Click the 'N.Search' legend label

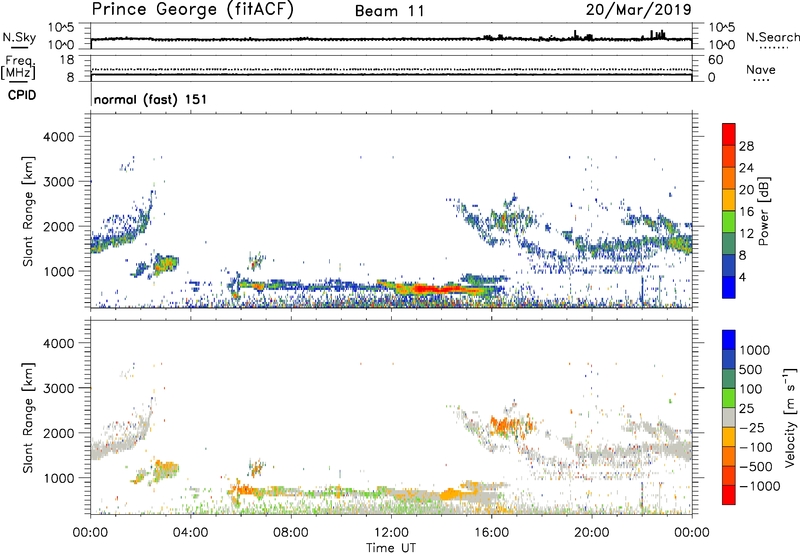pyautogui.click(x=772, y=37)
